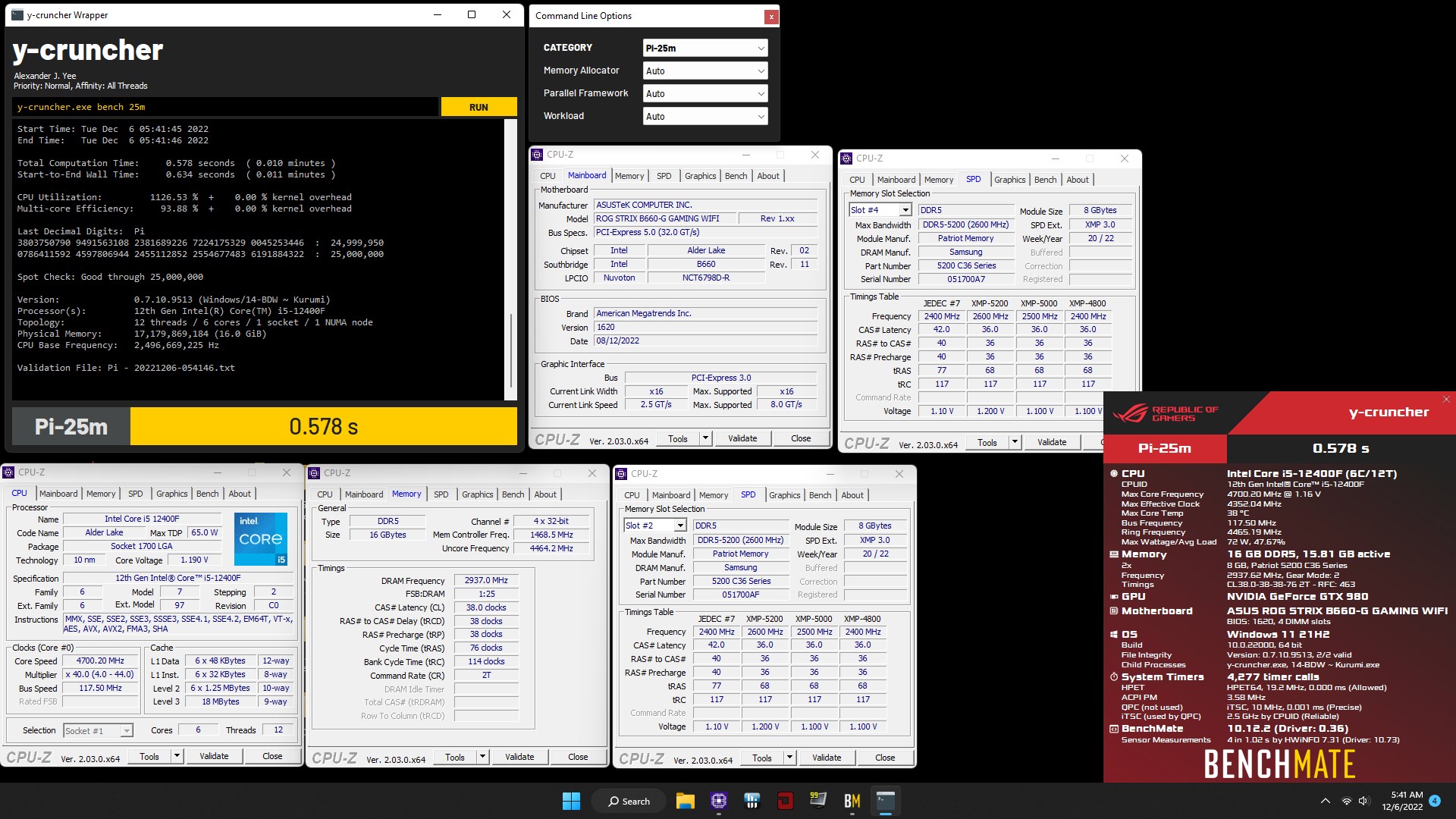Click title icon of CPU-Z Mainboard window
Image resolution: width=1456 pixels, height=819 pixels.
tap(538, 155)
